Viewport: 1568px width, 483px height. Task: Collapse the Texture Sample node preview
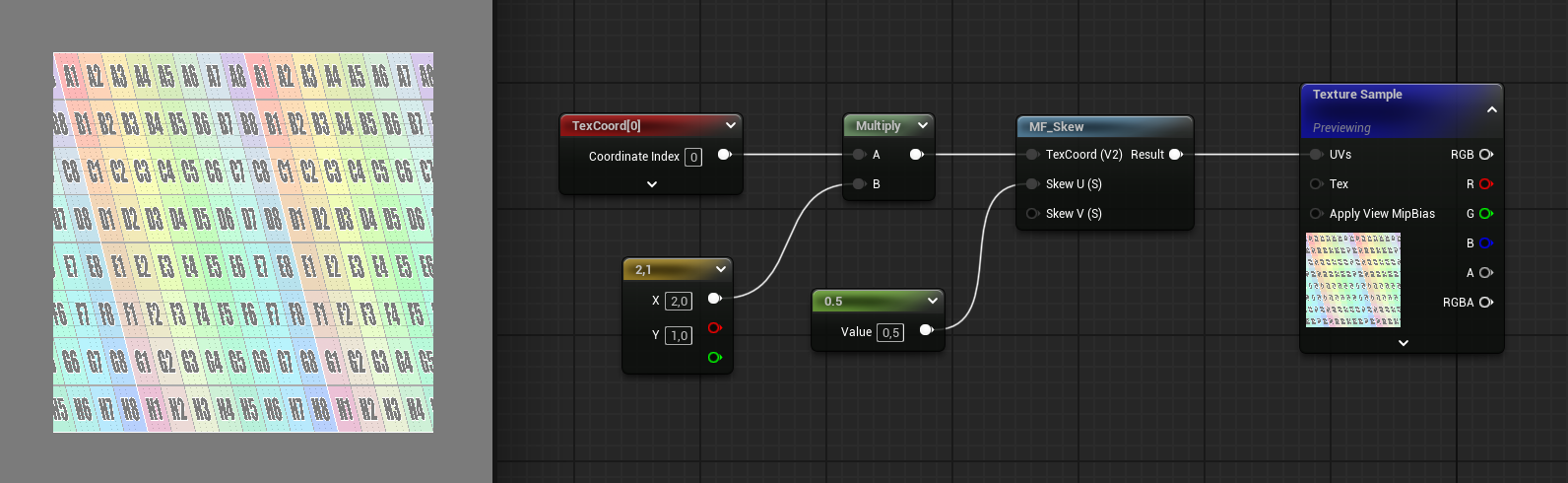pos(1491,109)
